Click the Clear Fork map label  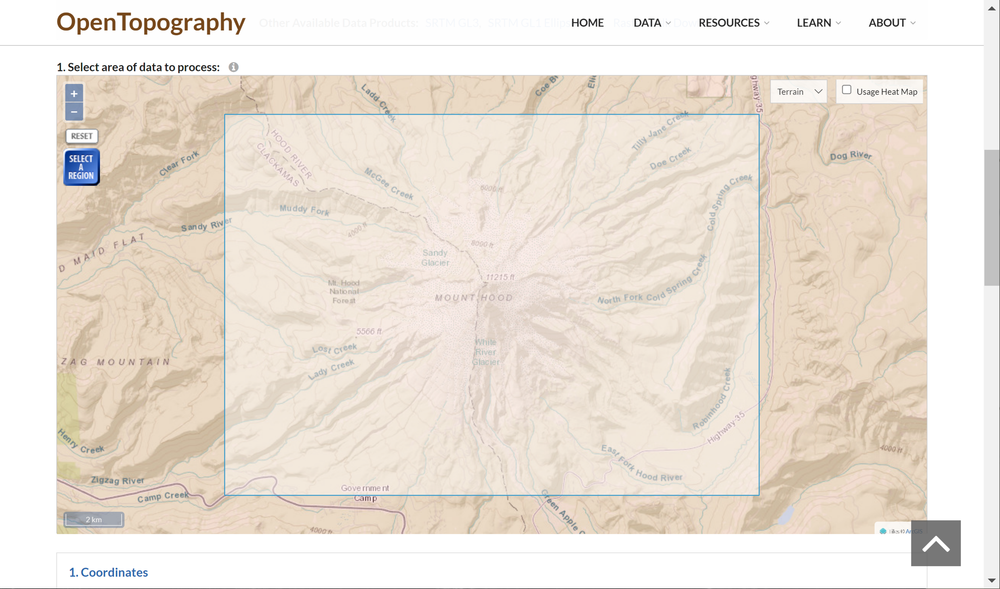coord(179,164)
